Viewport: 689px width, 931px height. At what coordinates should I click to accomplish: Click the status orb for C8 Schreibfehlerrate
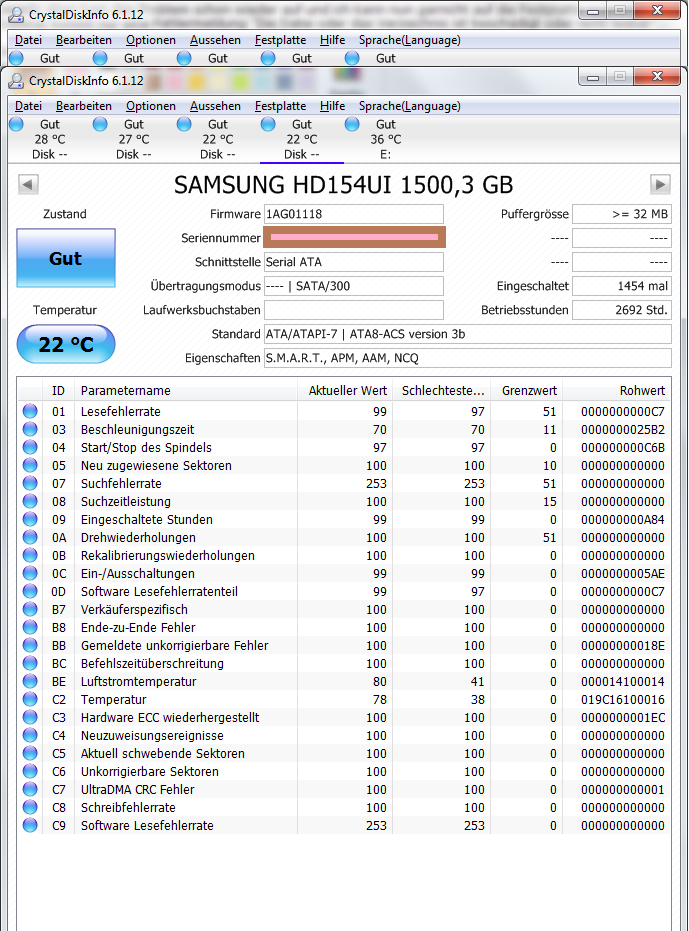coord(30,807)
